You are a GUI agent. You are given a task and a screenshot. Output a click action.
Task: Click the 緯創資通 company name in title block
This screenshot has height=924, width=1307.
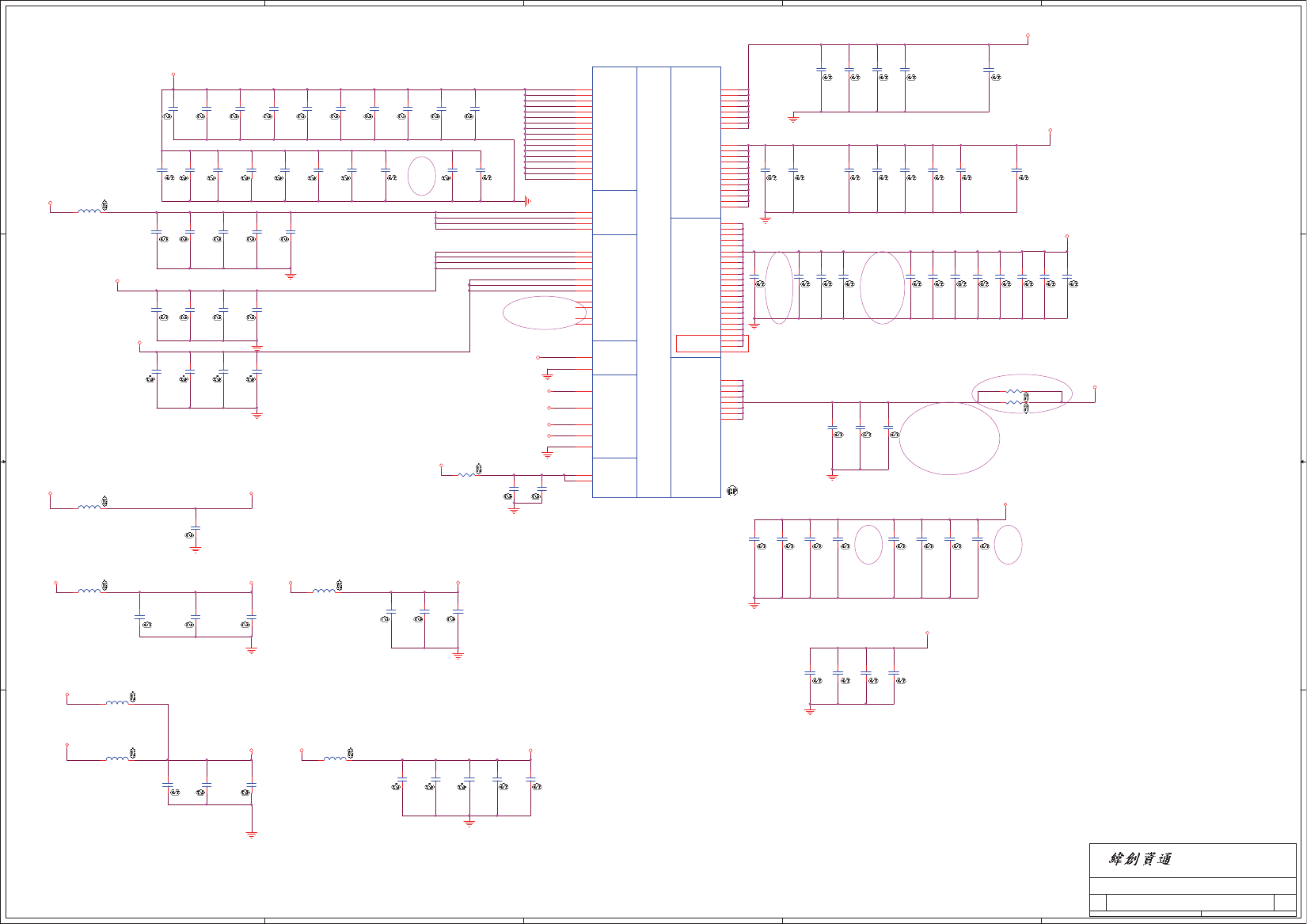1140,859
